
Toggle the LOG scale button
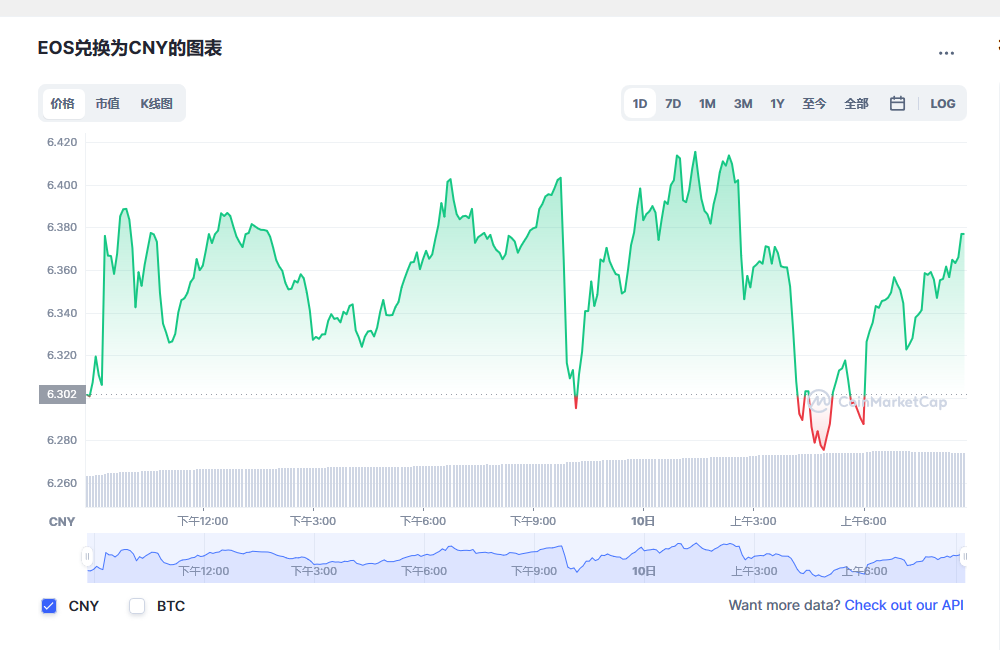[x=943, y=103]
